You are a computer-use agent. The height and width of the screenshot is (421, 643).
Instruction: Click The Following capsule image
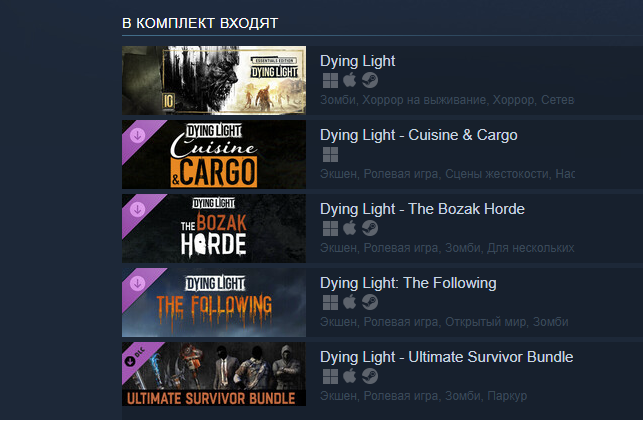point(214,302)
